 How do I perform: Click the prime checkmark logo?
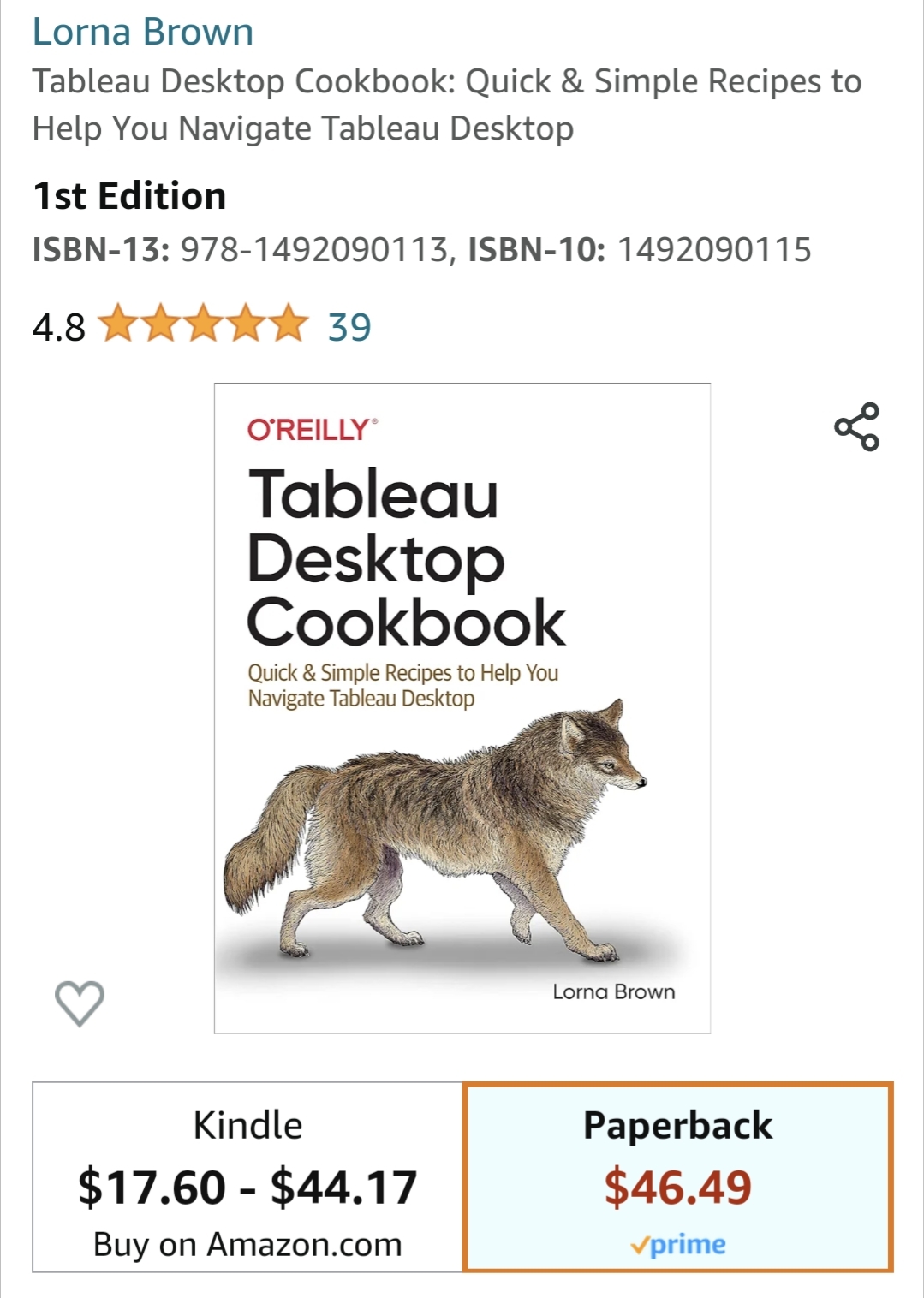677,1245
